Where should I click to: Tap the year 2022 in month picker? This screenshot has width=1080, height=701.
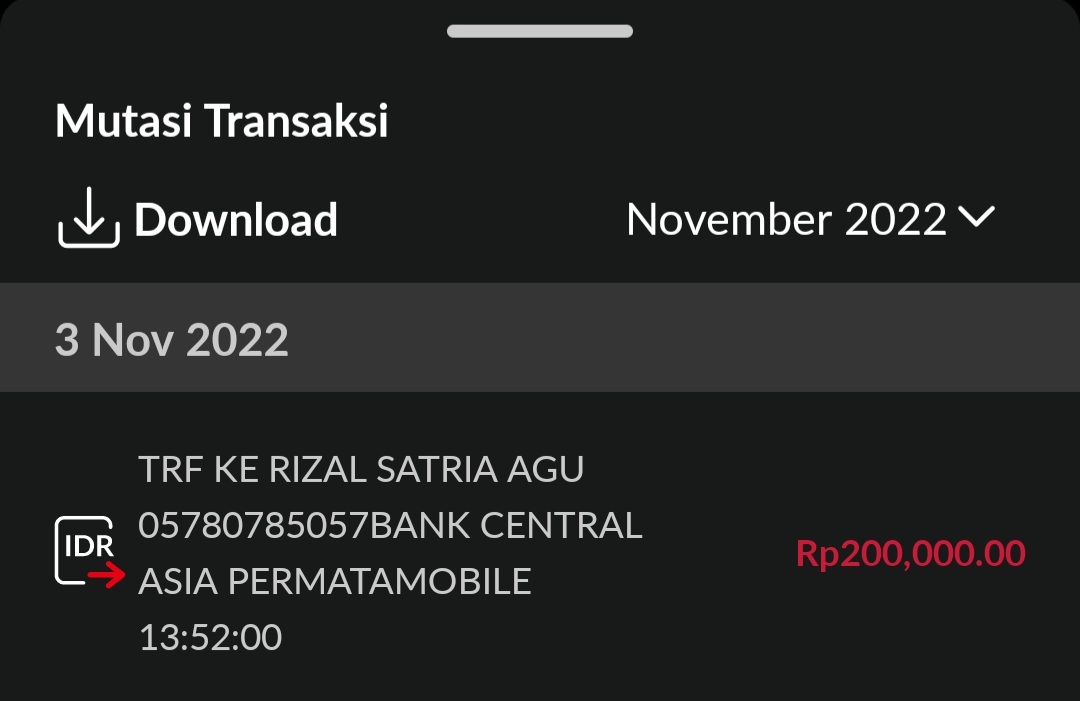[x=896, y=220]
